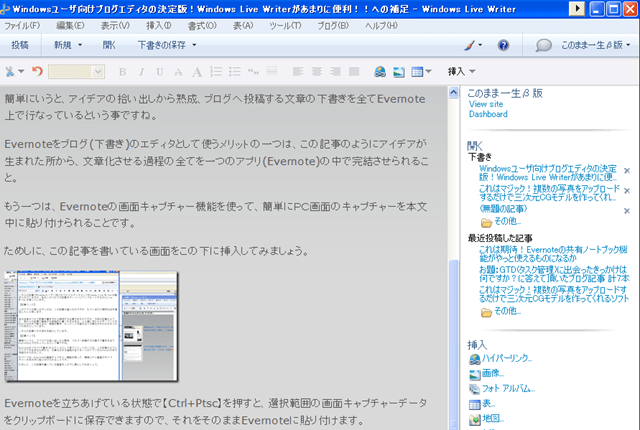Open the 下書きの保存 dropdown arrow
The width and height of the screenshot is (640, 430).
point(194,45)
